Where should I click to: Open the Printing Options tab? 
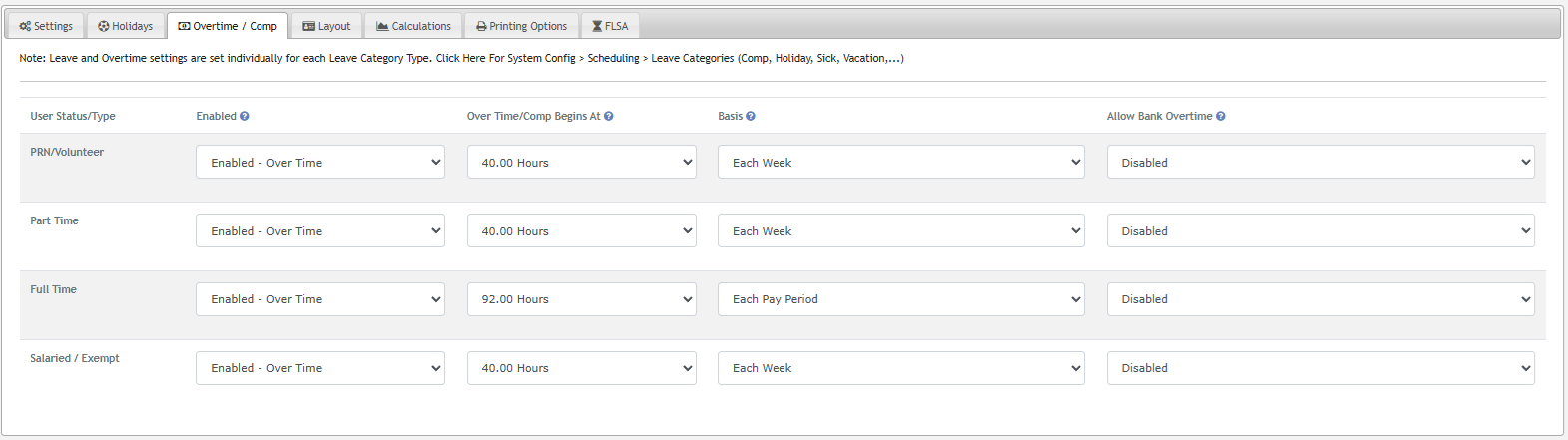[x=521, y=26]
